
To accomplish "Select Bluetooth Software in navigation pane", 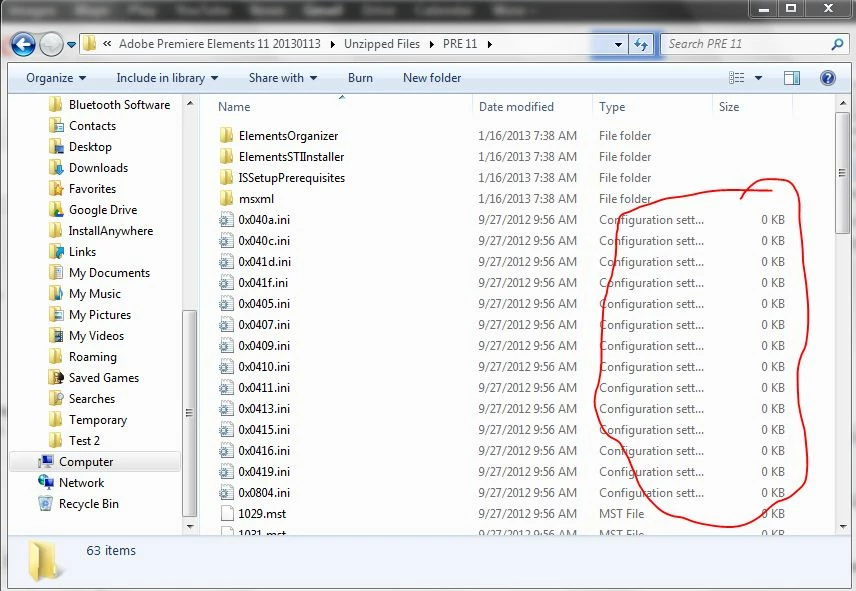I will [109, 105].
